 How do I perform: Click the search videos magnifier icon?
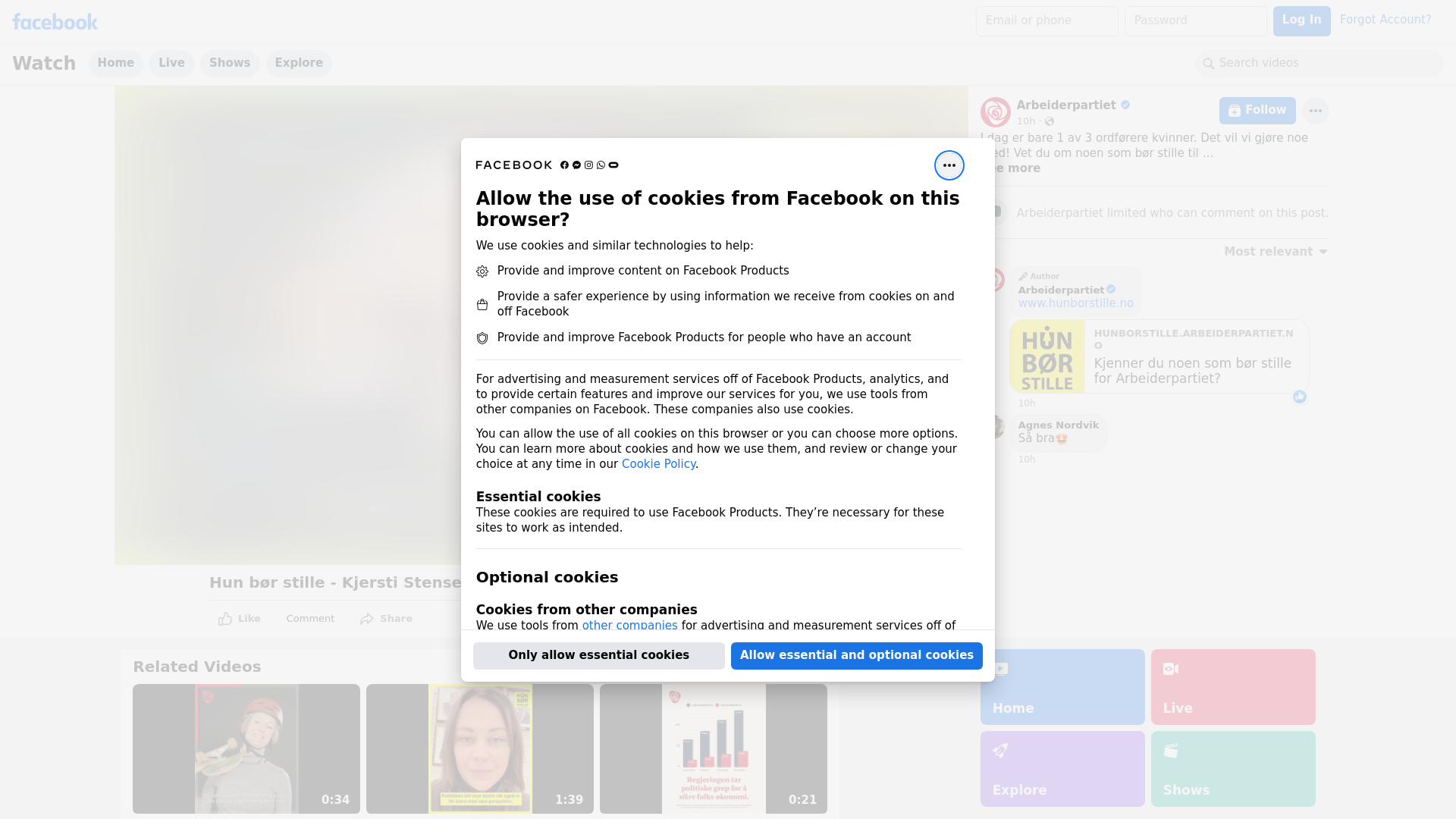click(1208, 64)
